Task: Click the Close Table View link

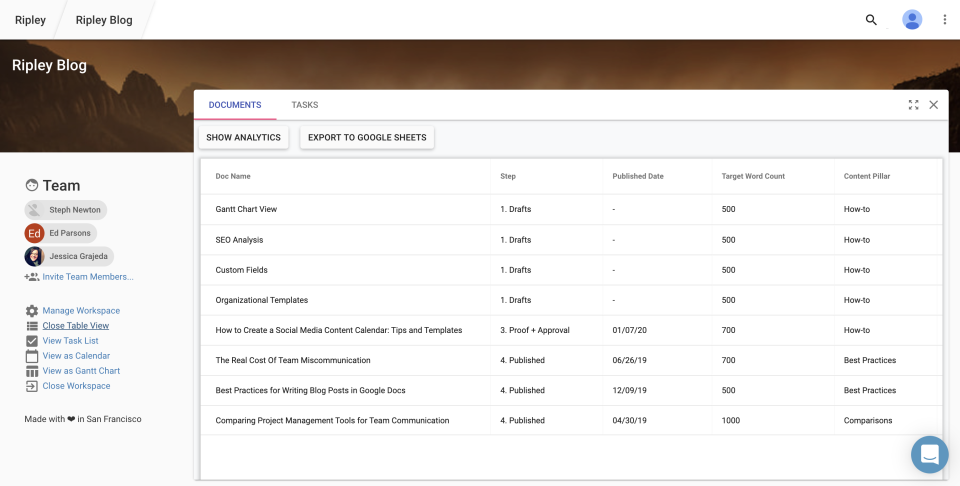Action: tap(75, 326)
